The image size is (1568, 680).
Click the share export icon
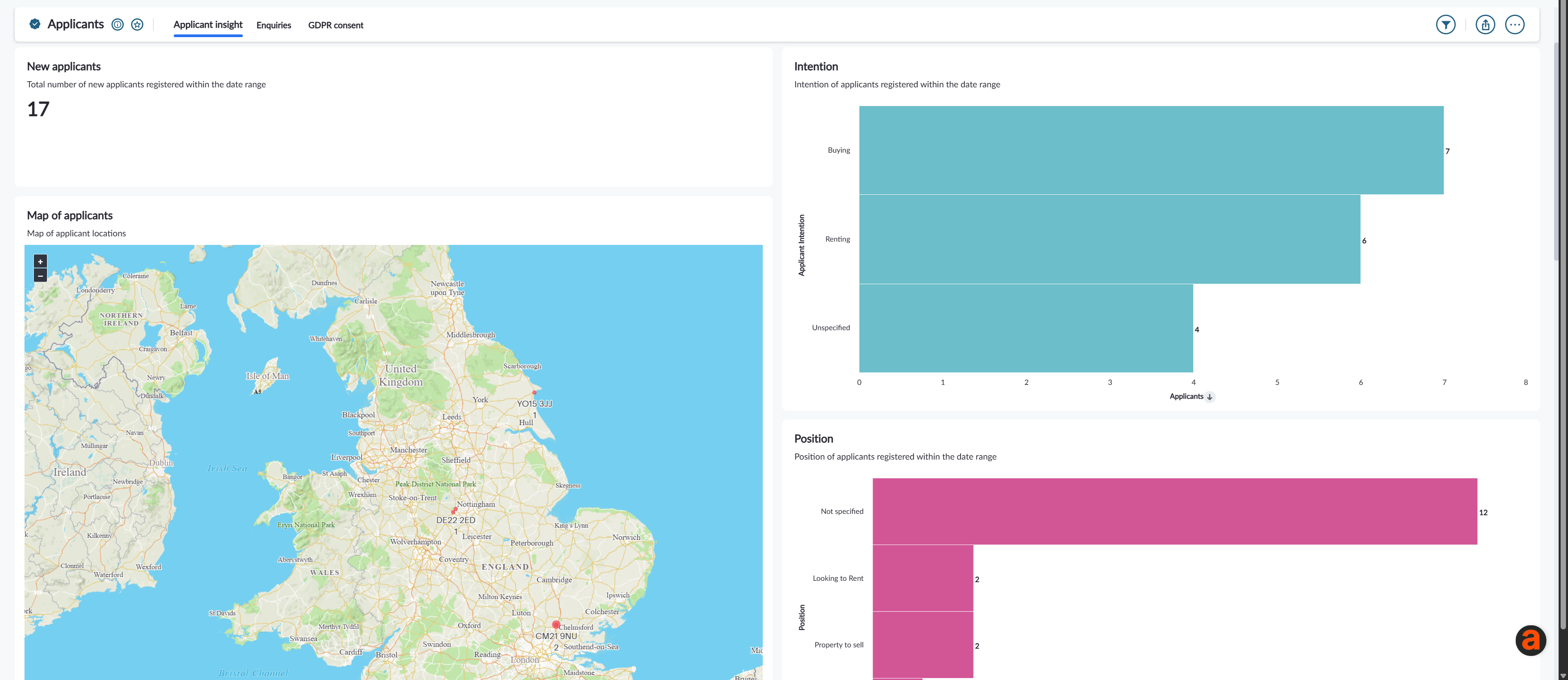1485,24
